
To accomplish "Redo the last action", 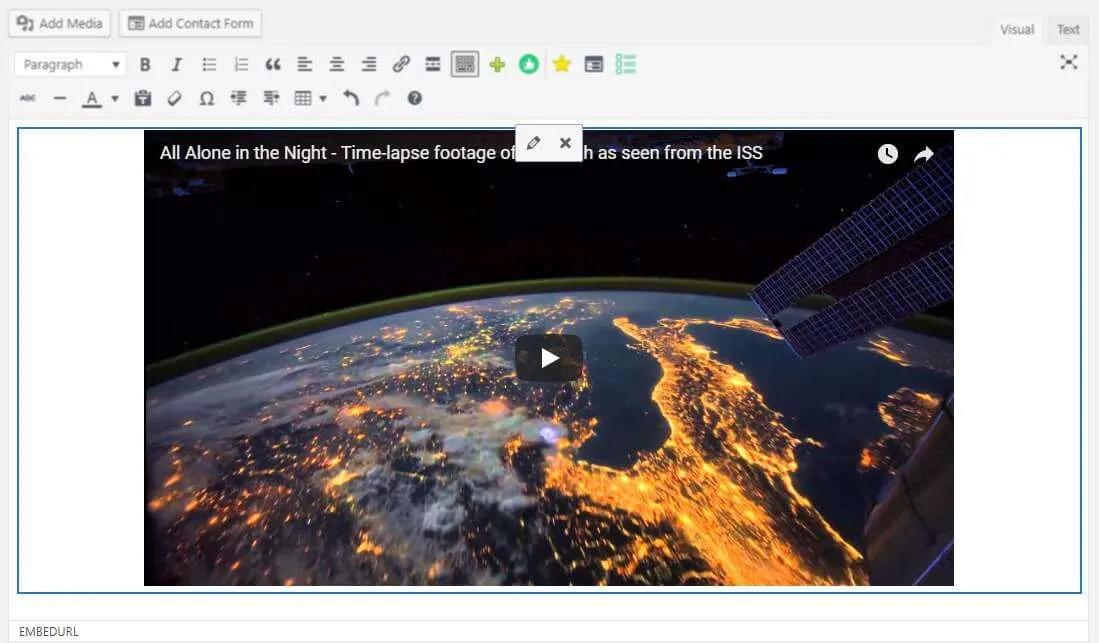I will pyautogui.click(x=383, y=98).
